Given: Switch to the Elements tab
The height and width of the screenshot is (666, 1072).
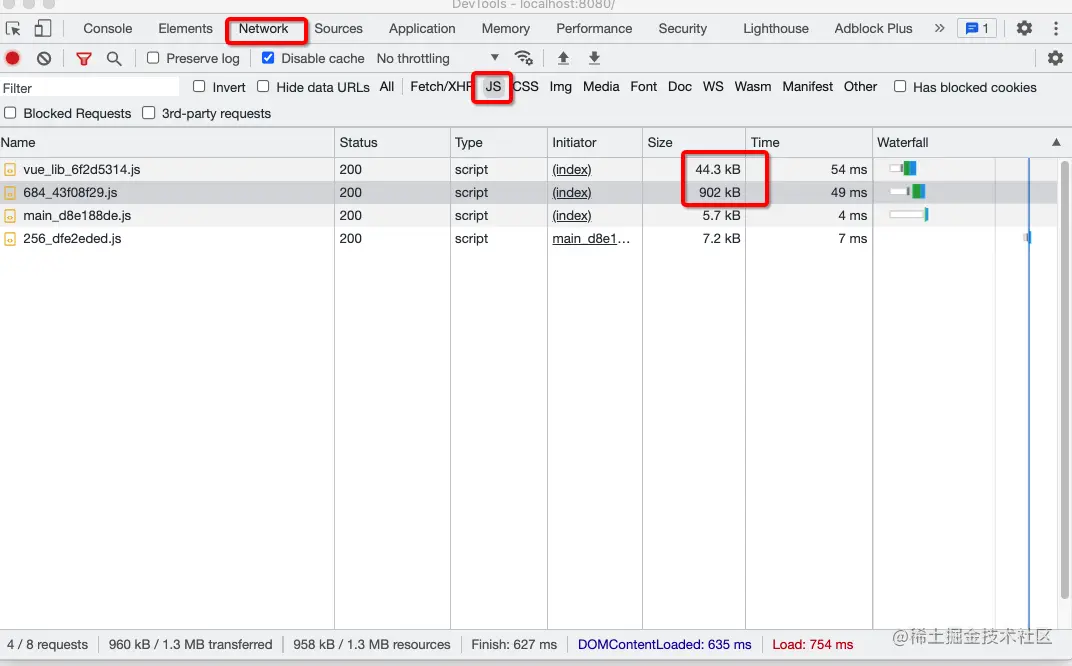Looking at the screenshot, I should (x=185, y=28).
